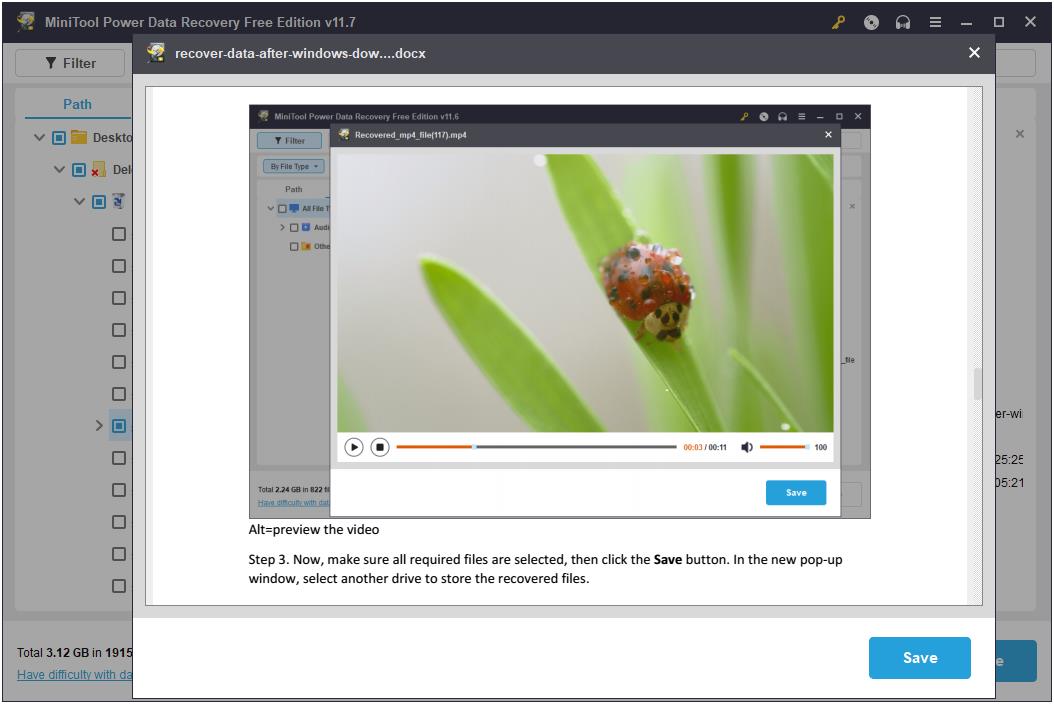
Task: Tick the first empty checkbox under the recycle bin node
Action: pos(119,234)
